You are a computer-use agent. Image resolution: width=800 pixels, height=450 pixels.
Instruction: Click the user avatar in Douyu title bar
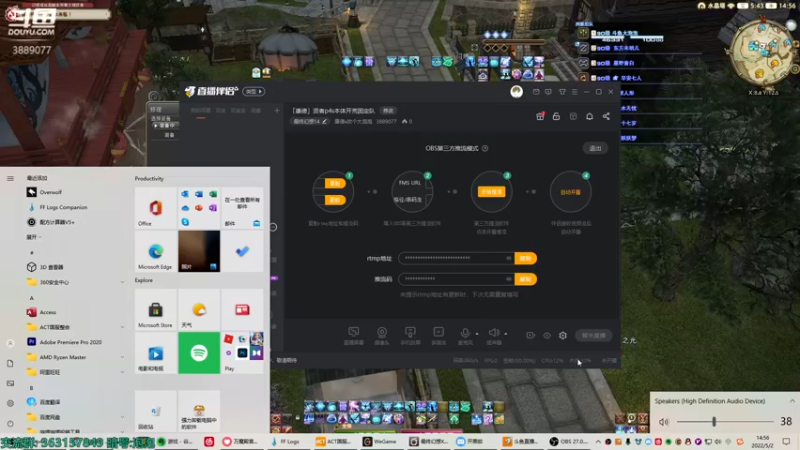[516, 91]
